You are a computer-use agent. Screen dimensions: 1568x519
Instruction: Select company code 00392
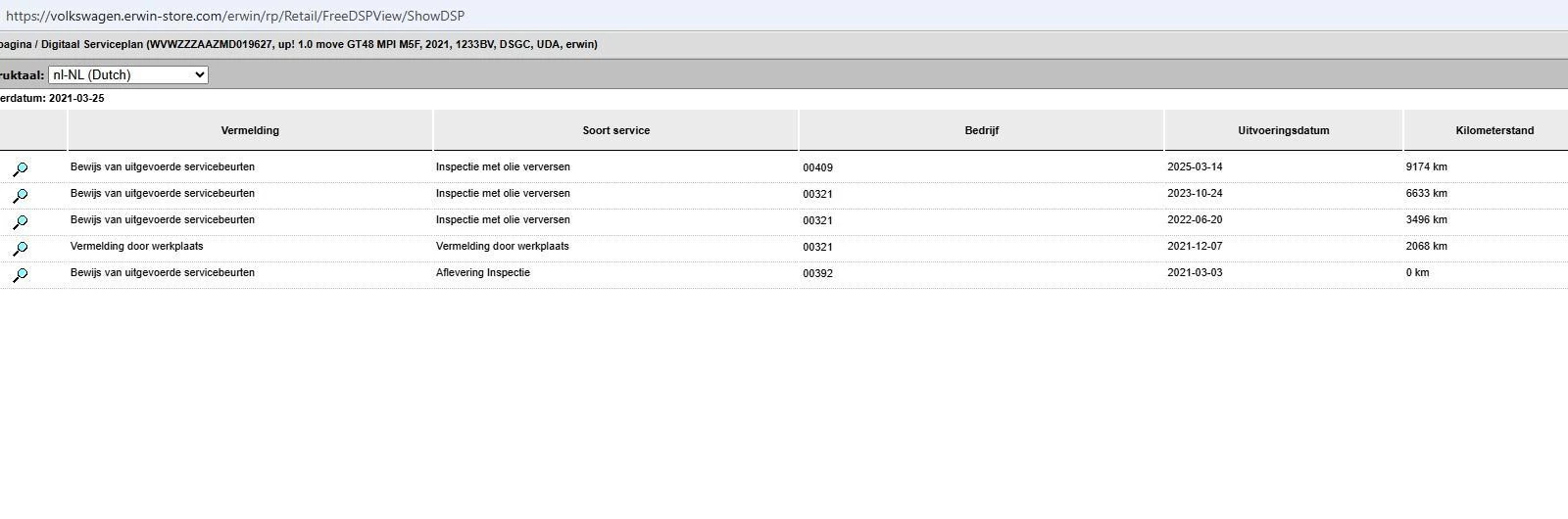(817, 273)
